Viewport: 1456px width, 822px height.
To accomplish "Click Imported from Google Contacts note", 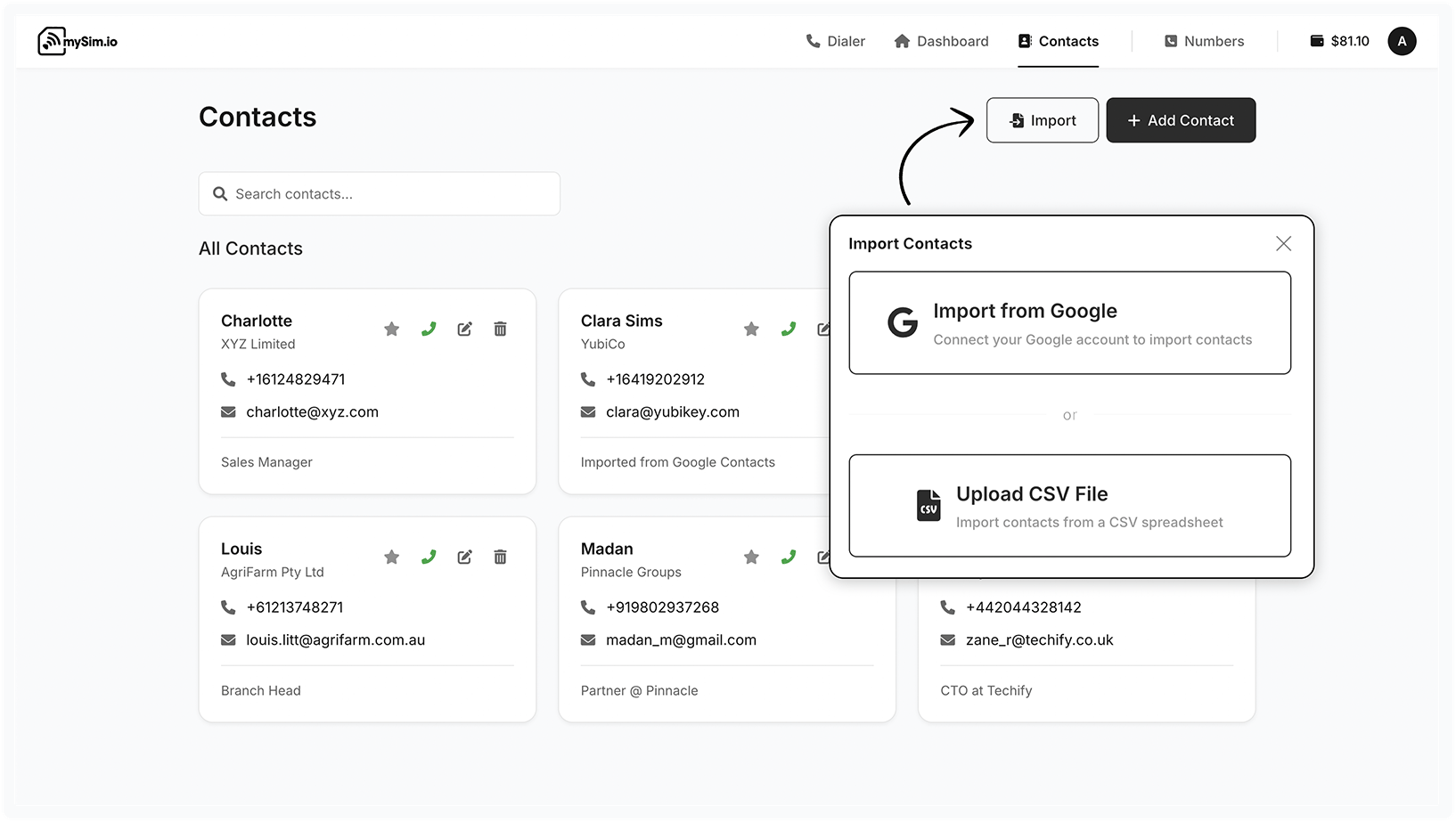I will point(678,462).
